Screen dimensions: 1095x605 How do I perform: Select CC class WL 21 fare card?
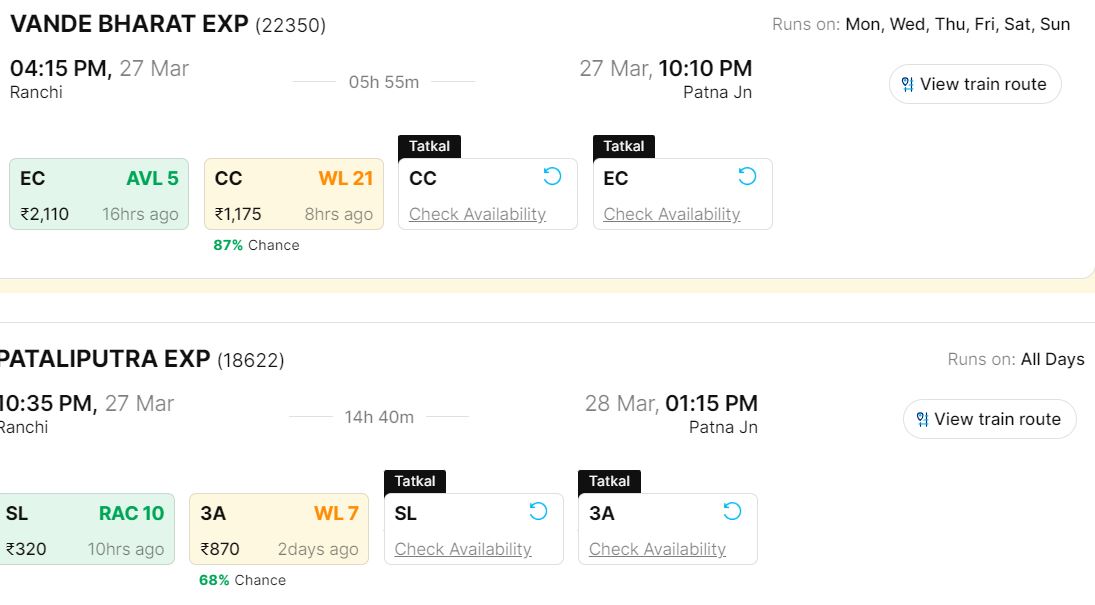(x=294, y=194)
